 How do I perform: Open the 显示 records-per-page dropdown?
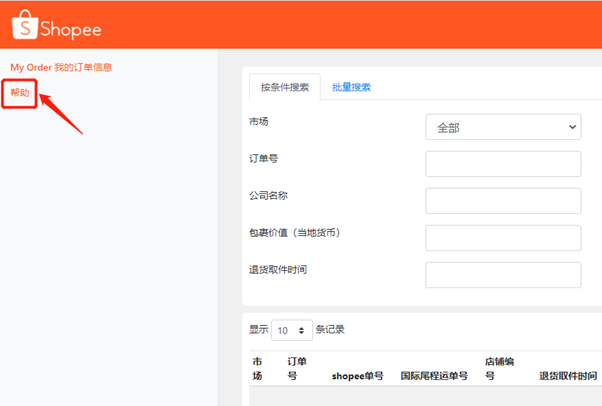[x=291, y=330]
